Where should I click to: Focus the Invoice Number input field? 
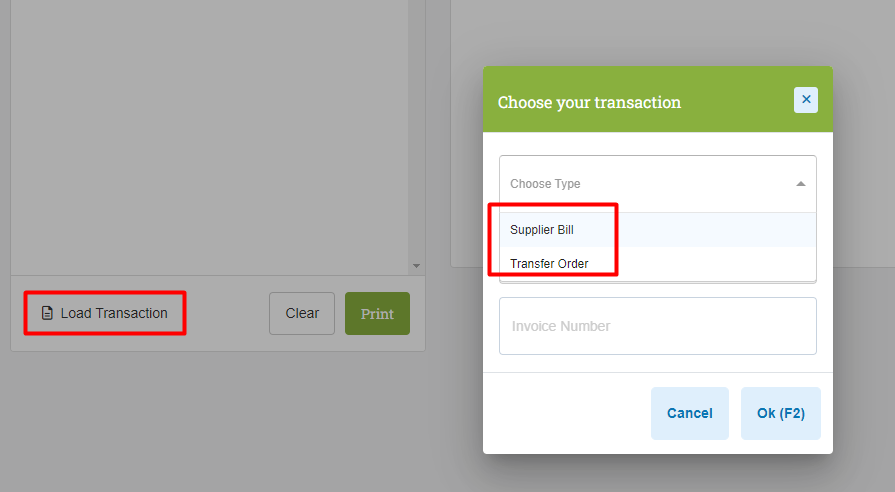[658, 326]
